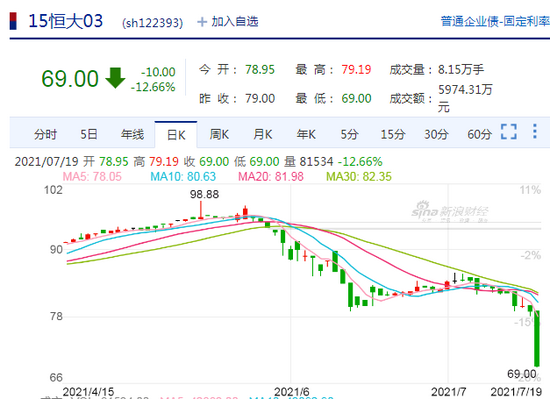Viewport: 550px width, 399px height.
Task: Click the fullscreen chart icon
Action: pos(509,132)
